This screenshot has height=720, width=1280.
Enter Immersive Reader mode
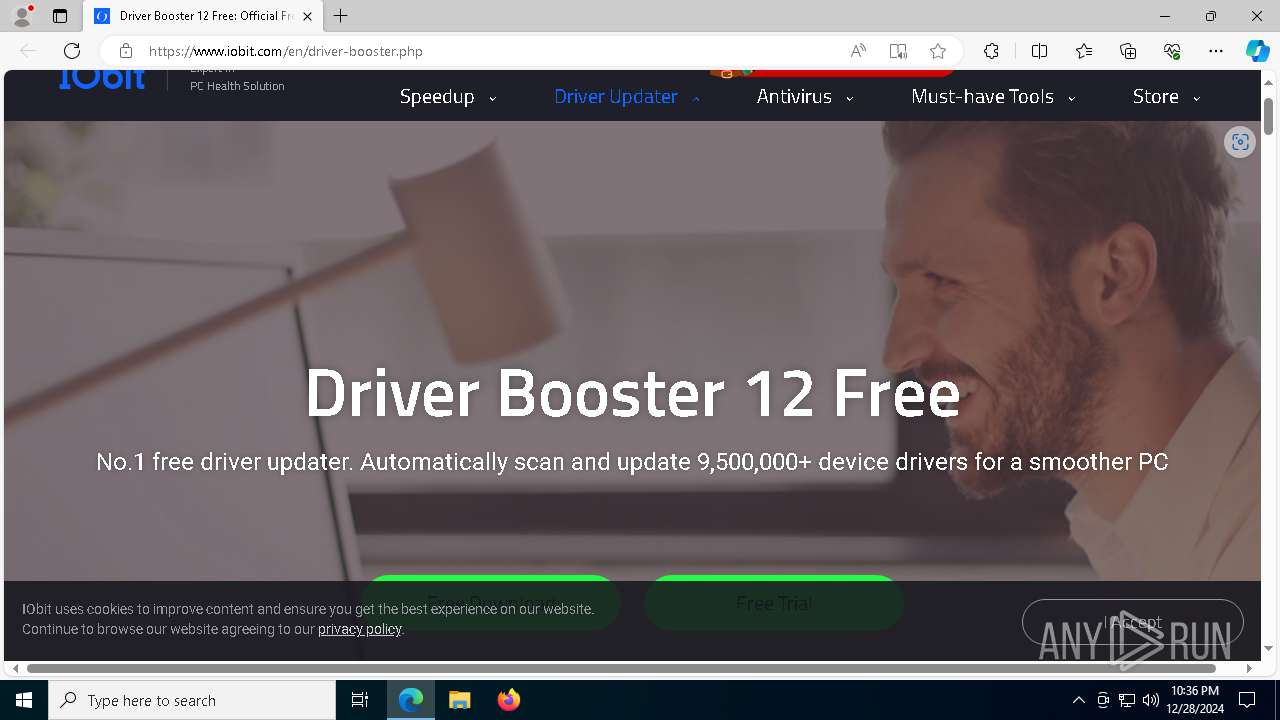pyautogui.click(x=898, y=51)
